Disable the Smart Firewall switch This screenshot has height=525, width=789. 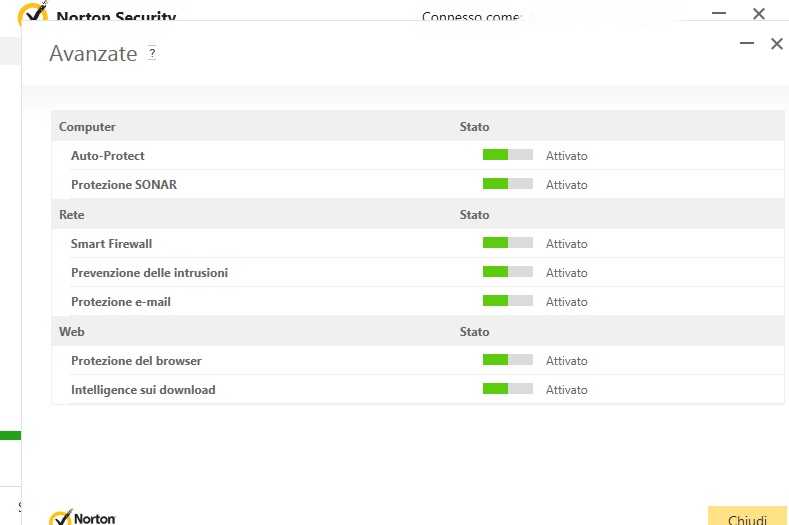tap(508, 243)
